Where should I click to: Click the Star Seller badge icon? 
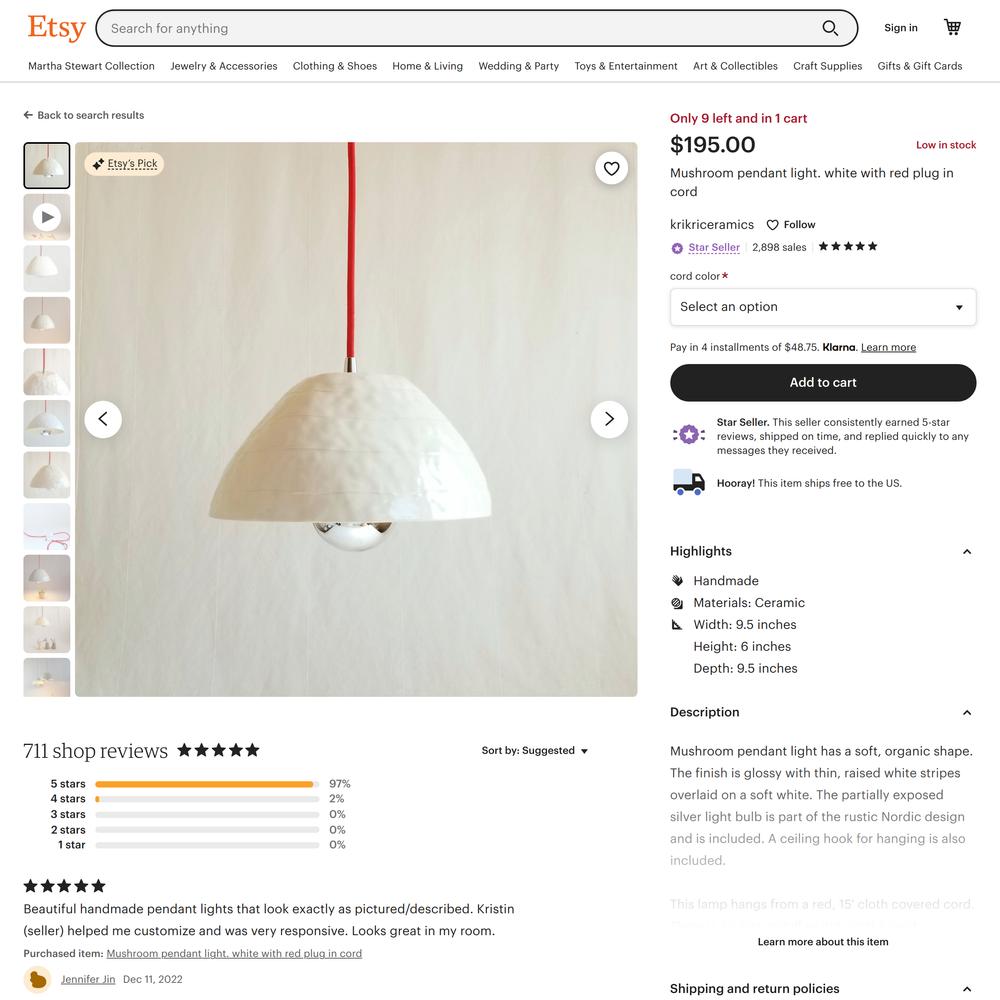click(677, 248)
